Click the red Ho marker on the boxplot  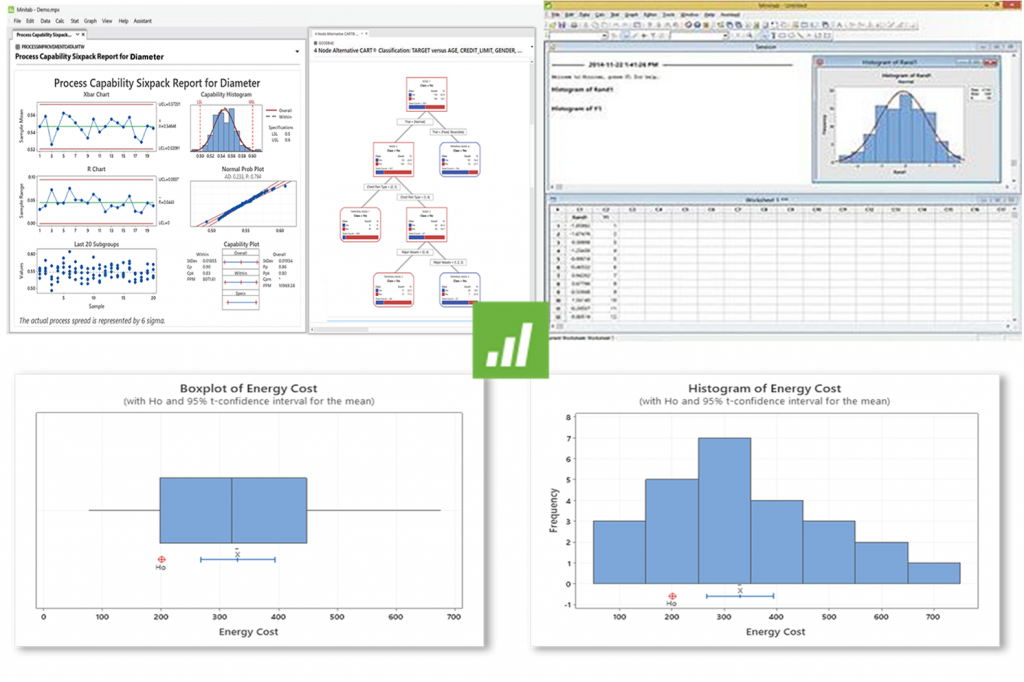point(161,560)
